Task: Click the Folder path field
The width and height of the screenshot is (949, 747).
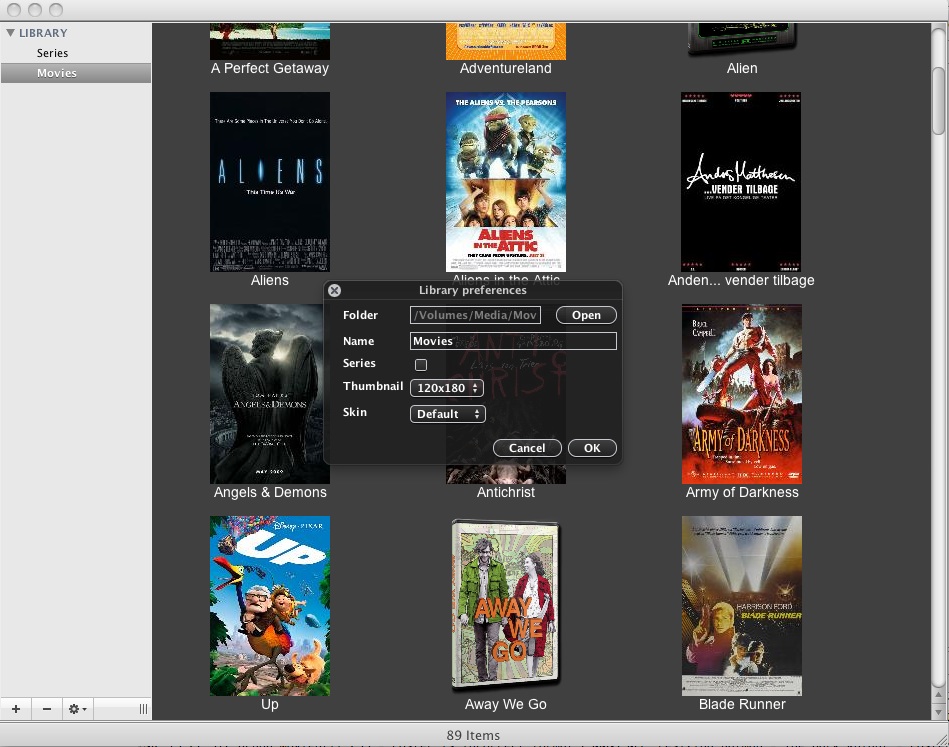Action: (475, 315)
